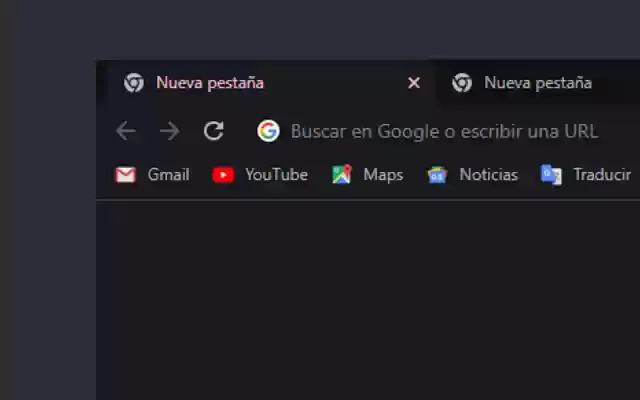Viewport: 640px width, 400px height.
Task: Click the YouTube play icon
Action: point(223,175)
